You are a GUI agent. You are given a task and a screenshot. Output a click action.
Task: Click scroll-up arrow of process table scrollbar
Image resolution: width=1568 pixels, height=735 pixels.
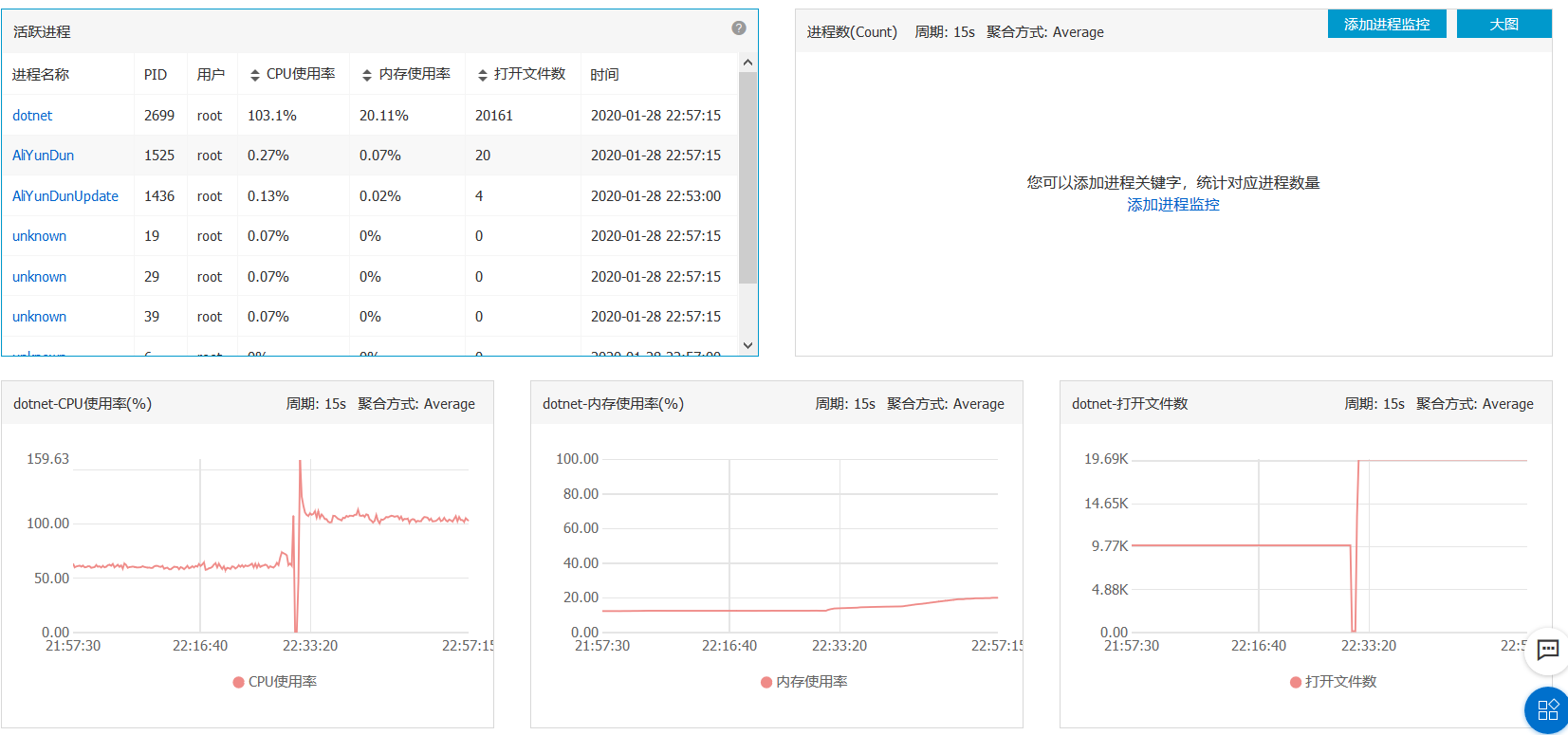[747, 63]
